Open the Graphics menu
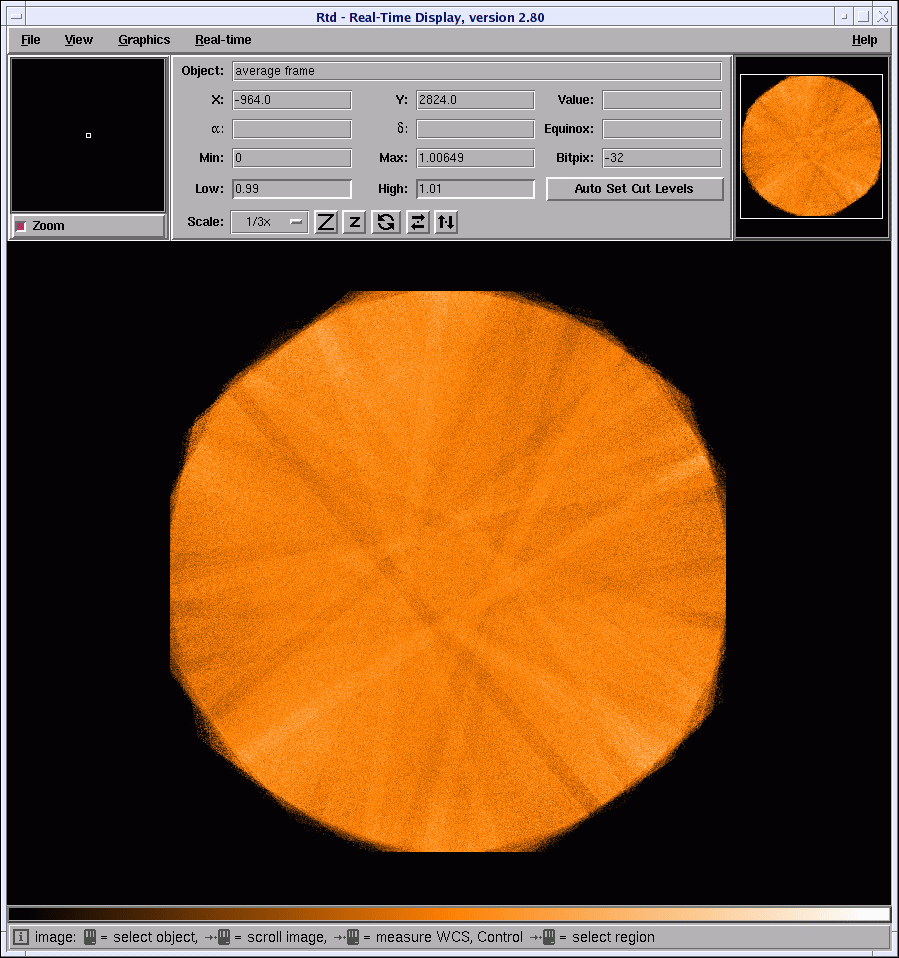899x958 pixels. [144, 40]
